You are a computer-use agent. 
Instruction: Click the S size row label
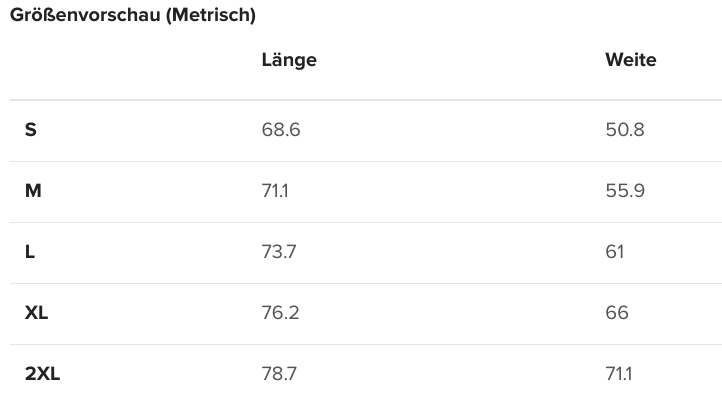(30, 129)
